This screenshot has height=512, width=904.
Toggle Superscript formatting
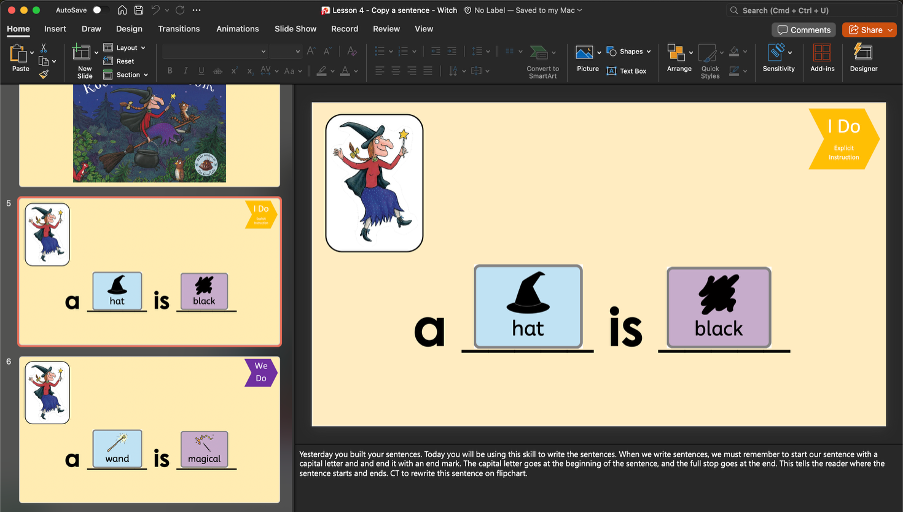tap(234, 71)
